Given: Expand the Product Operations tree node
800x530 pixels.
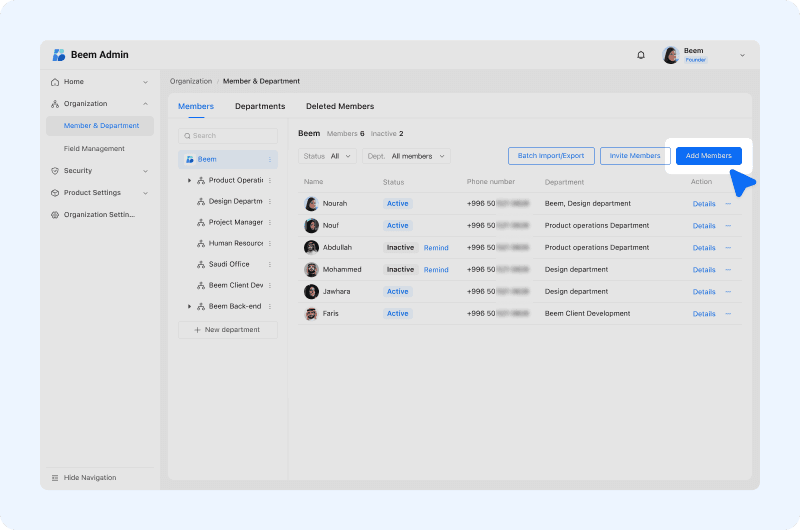Looking at the screenshot, I should click(189, 181).
